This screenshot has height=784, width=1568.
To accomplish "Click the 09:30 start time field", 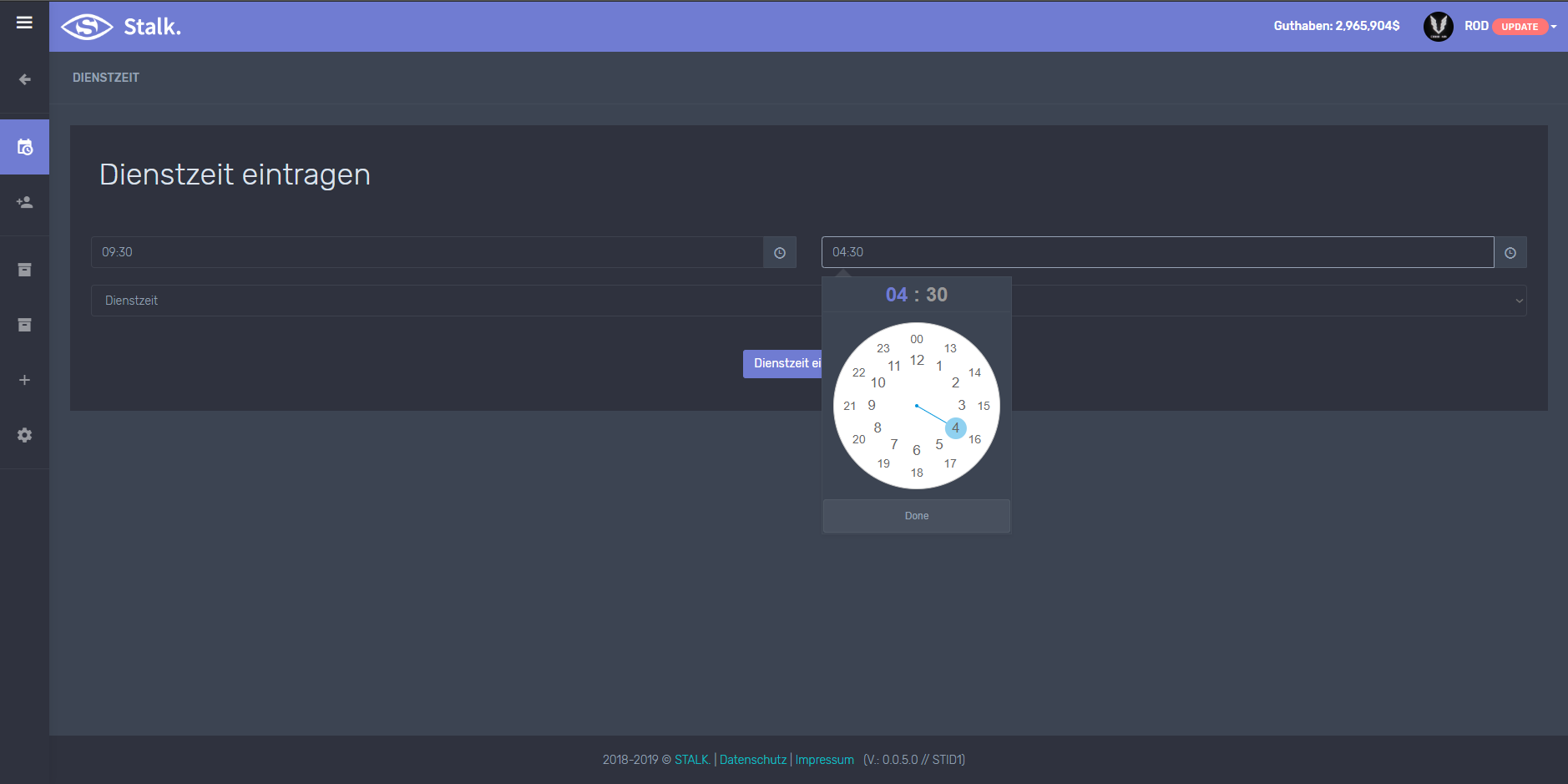I will 427,252.
